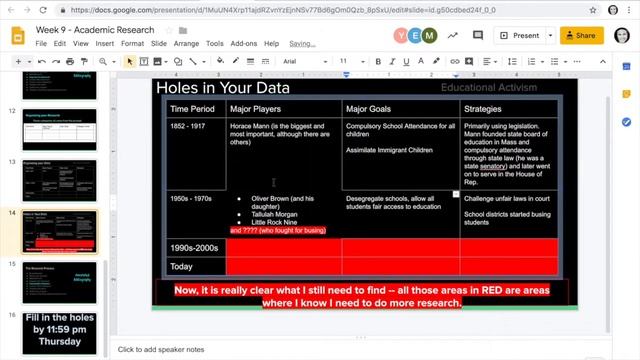Open the Add-ons menu

(244, 43)
